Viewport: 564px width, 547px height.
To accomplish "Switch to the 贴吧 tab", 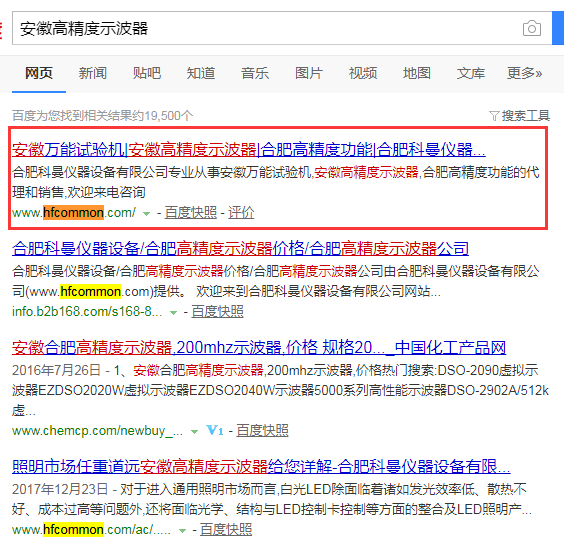I will tap(147, 73).
